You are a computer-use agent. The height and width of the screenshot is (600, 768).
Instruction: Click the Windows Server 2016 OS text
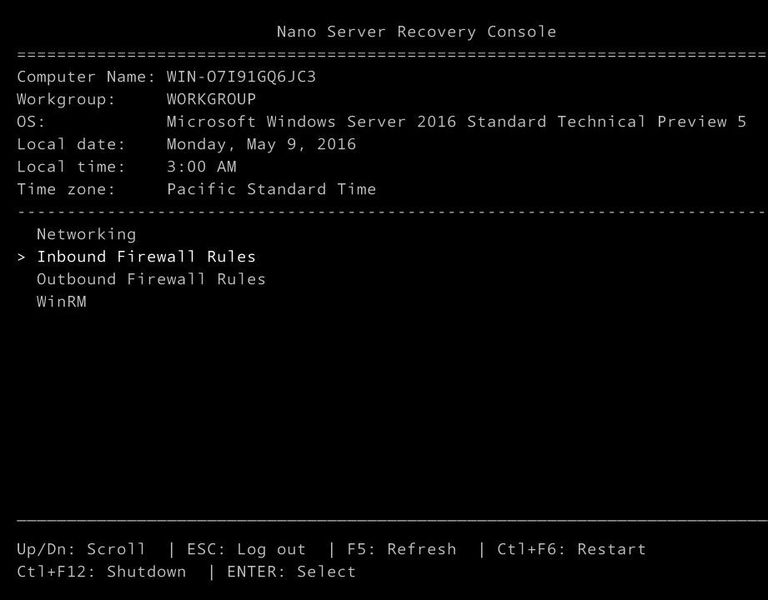456,121
